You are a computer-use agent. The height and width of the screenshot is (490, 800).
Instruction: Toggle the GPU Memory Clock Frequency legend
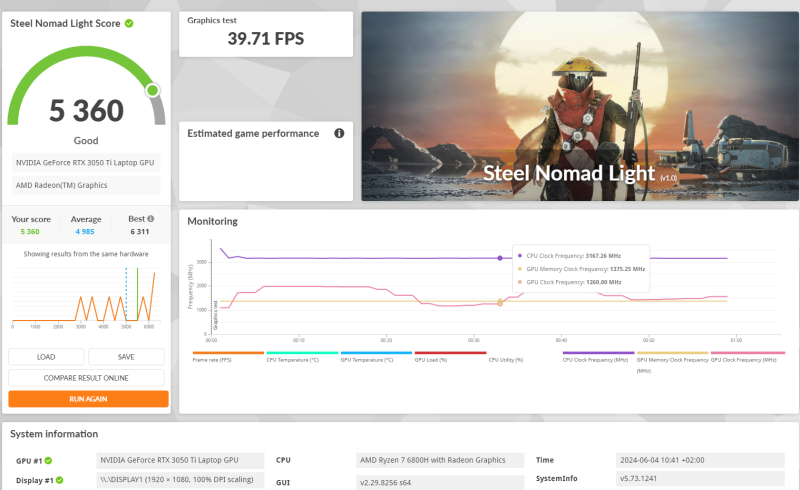(672, 362)
